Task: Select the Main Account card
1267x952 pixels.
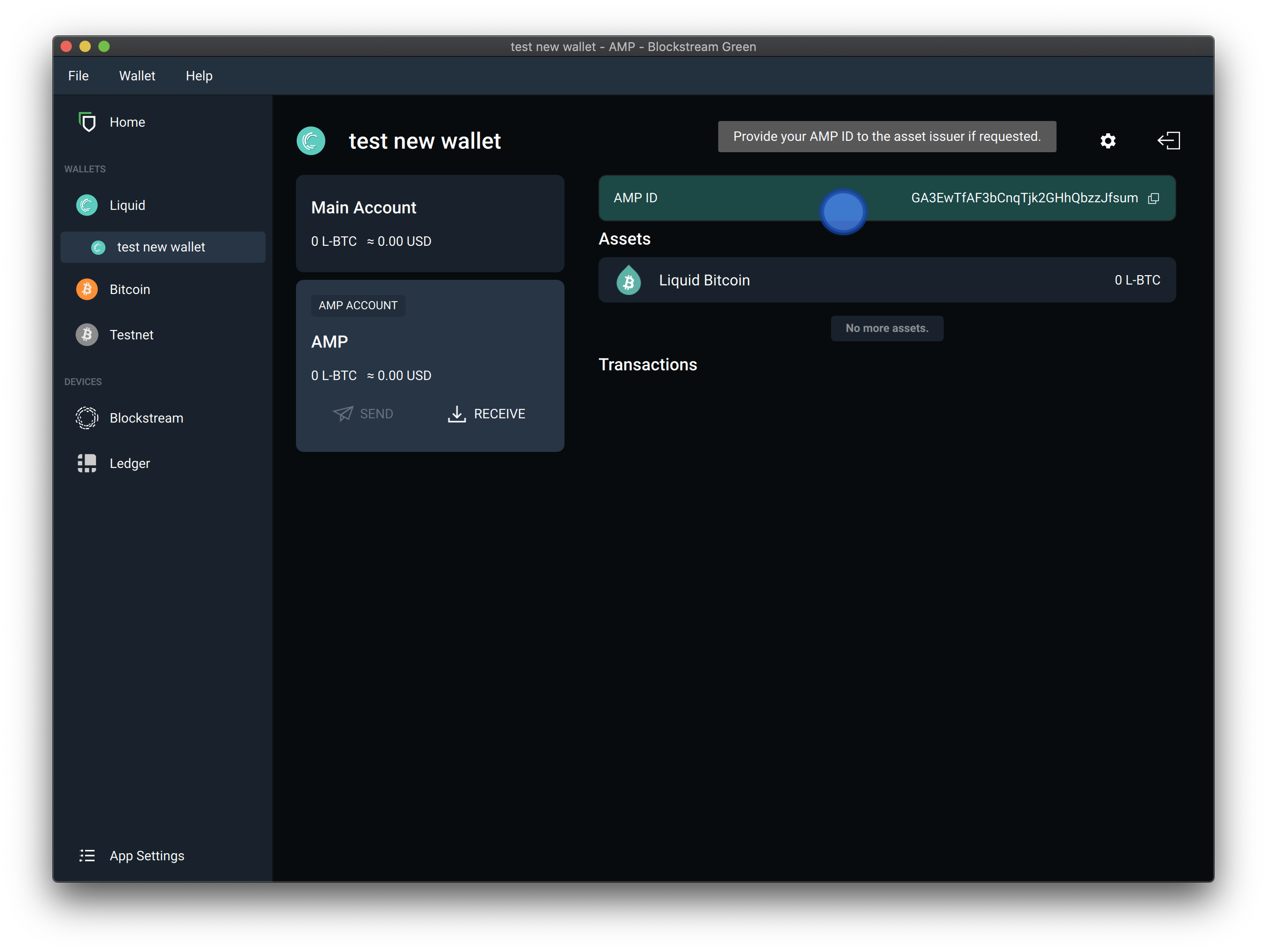Action: click(x=430, y=224)
